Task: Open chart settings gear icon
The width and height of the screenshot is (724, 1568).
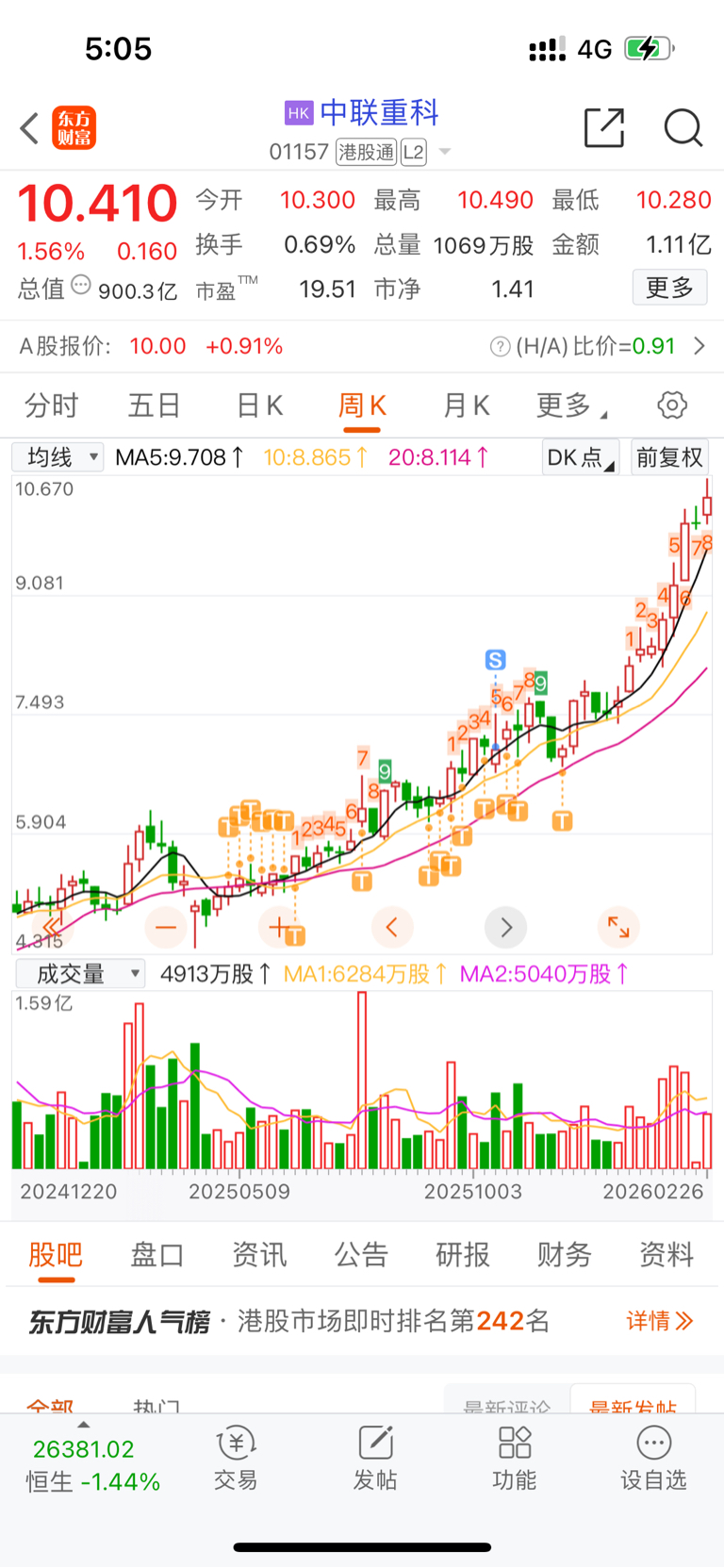Action: click(x=672, y=405)
